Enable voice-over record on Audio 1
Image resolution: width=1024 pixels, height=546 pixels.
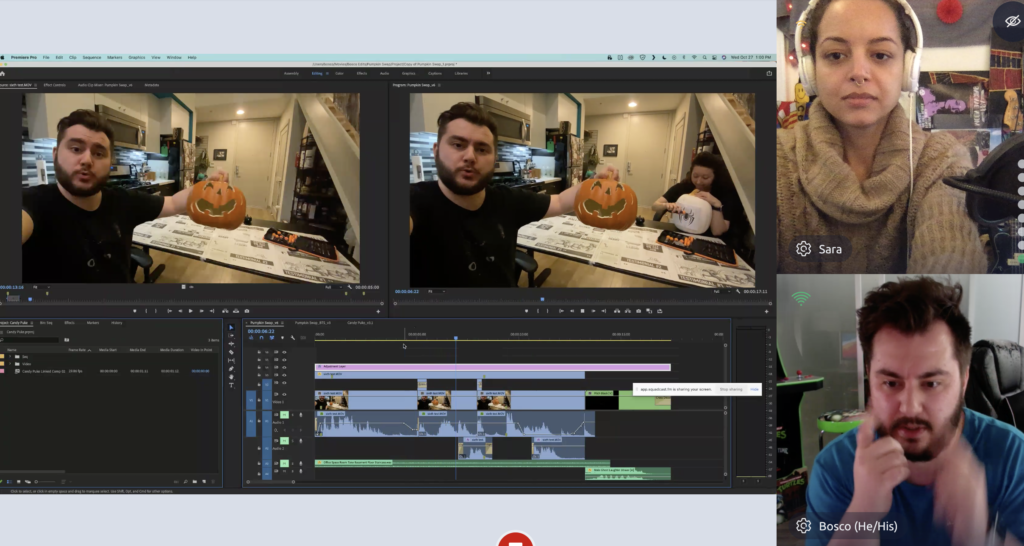300,415
